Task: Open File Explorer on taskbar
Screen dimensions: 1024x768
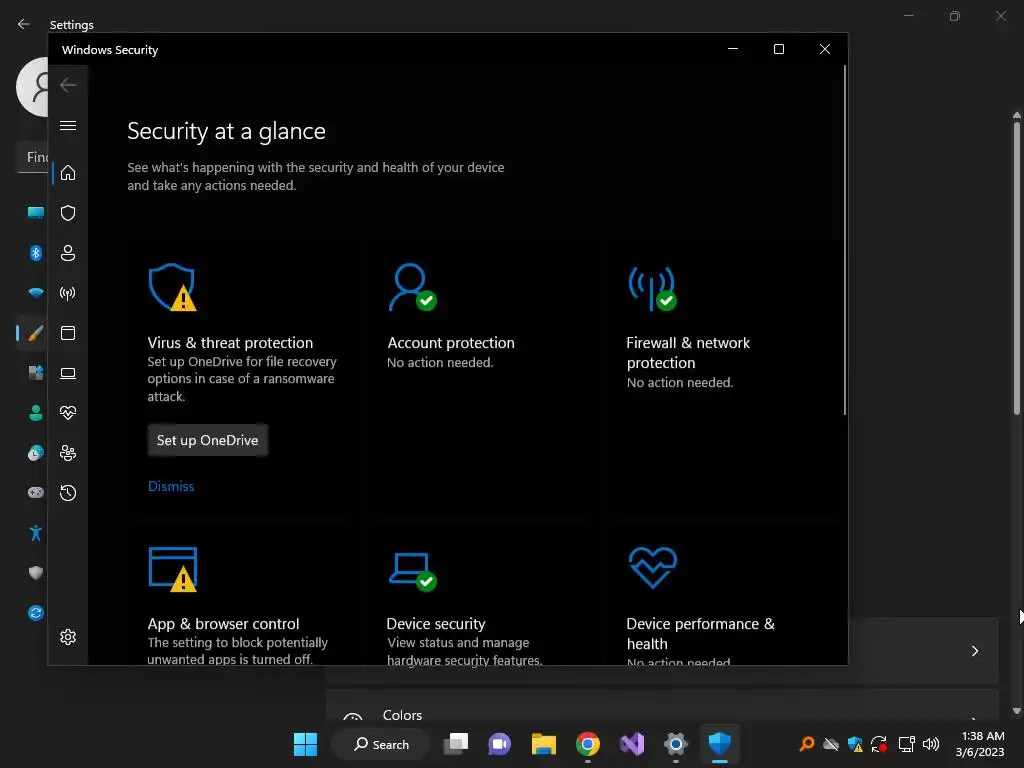Action: pyautogui.click(x=543, y=744)
